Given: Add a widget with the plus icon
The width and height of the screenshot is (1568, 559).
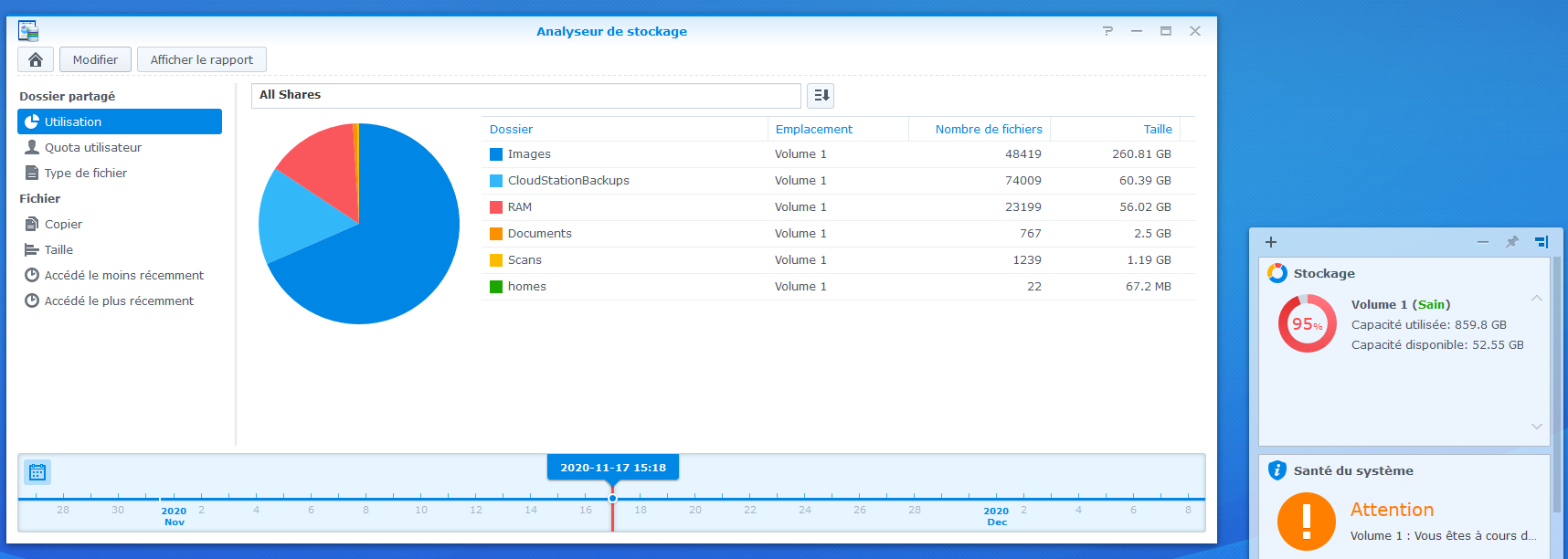Looking at the screenshot, I should (x=1270, y=242).
